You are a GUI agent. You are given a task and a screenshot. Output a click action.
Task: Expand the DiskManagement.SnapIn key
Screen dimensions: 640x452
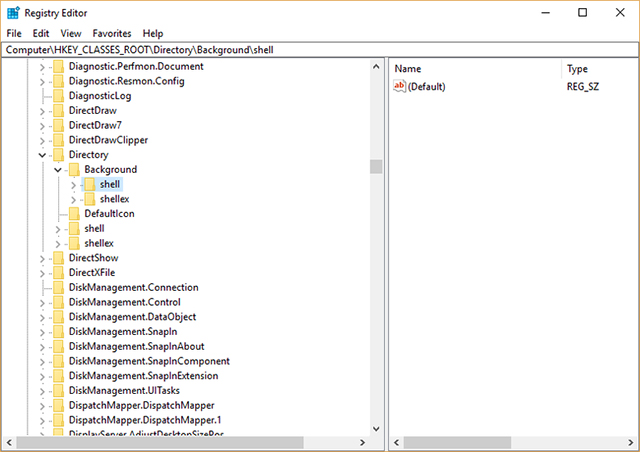pyautogui.click(x=42, y=332)
